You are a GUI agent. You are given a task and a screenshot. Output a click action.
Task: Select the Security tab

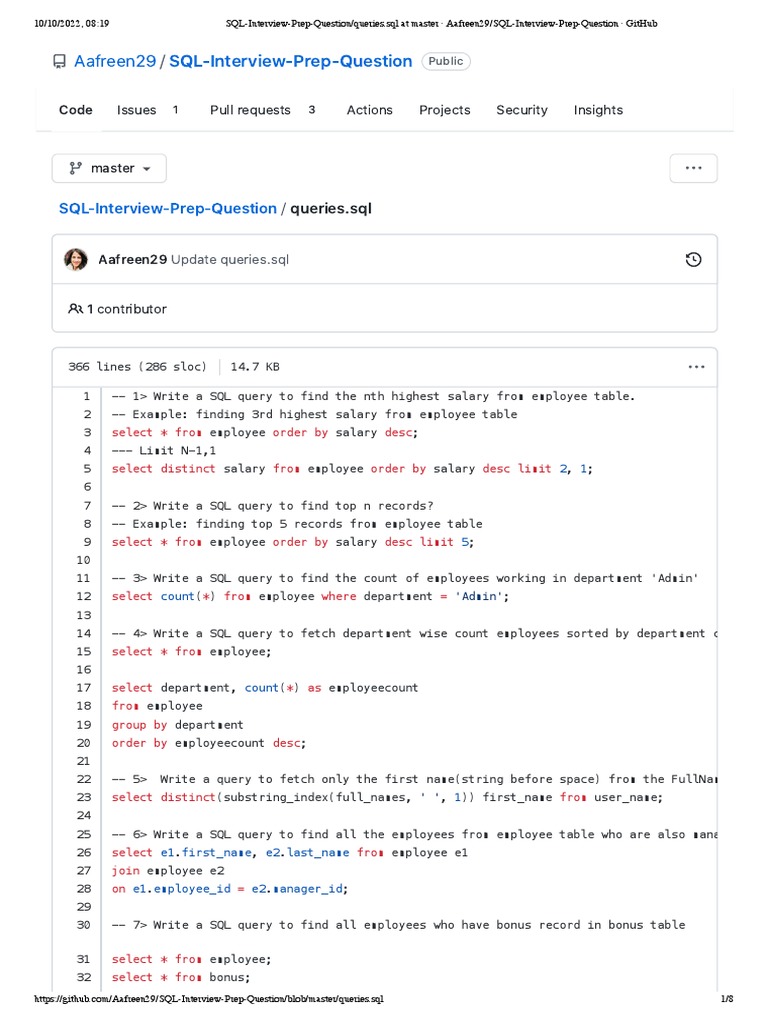tap(522, 110)
